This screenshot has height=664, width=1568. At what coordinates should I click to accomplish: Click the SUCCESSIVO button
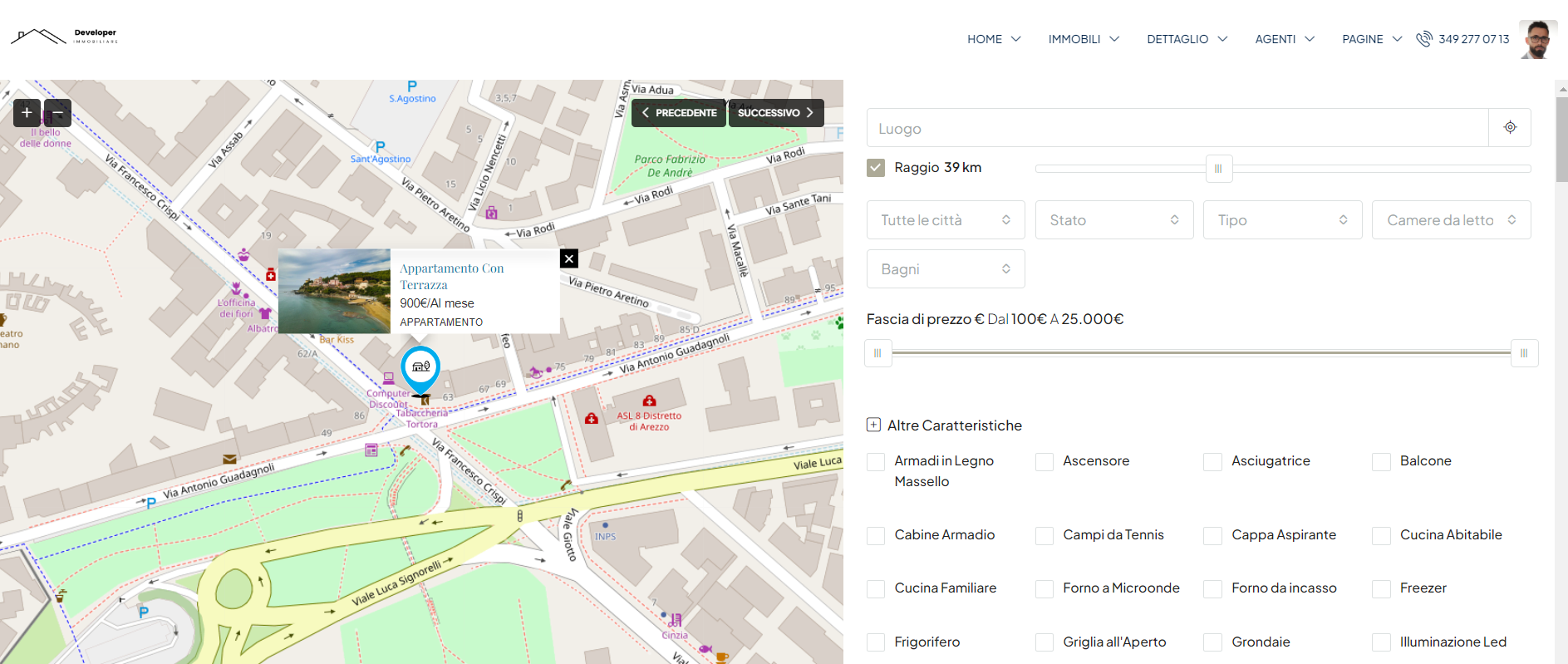[x=775, y=113]
